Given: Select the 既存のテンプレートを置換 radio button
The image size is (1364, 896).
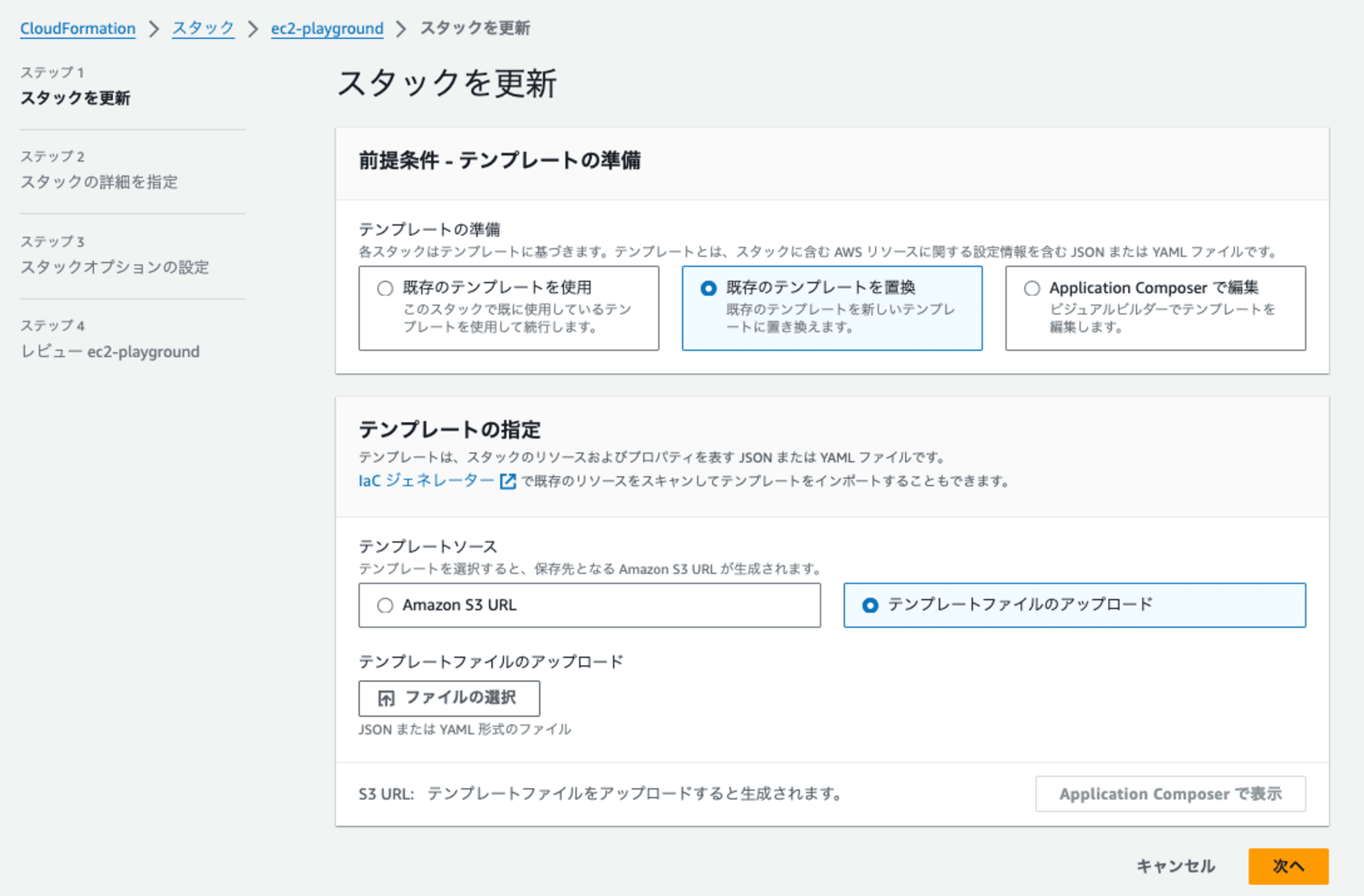Looking at the screenshot, I should pyautogui.click(x=709, y=288).
